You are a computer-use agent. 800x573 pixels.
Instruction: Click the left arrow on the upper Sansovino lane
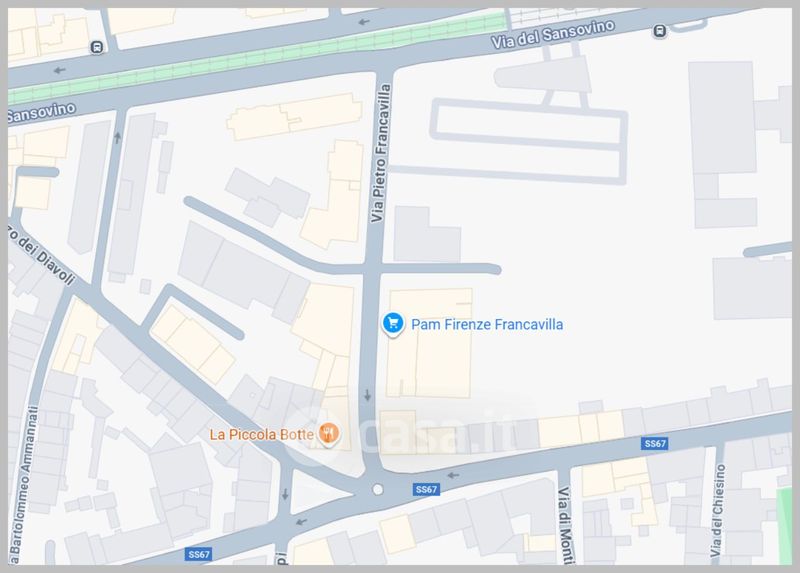coord(363,22)
